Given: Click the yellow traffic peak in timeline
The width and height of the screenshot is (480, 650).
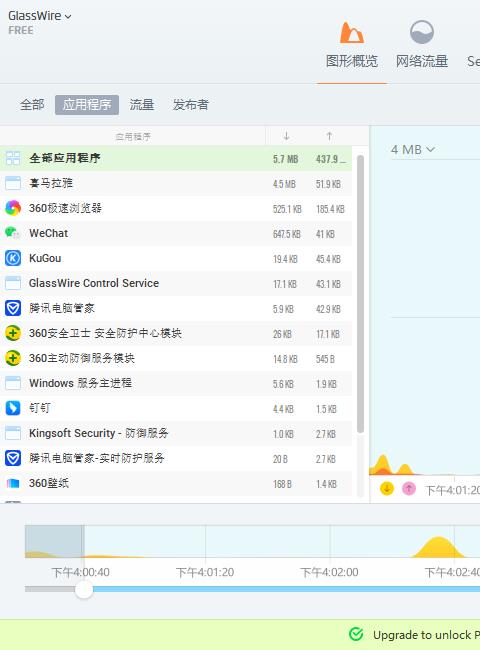Looking at the screenshot, I should [438, 547].
